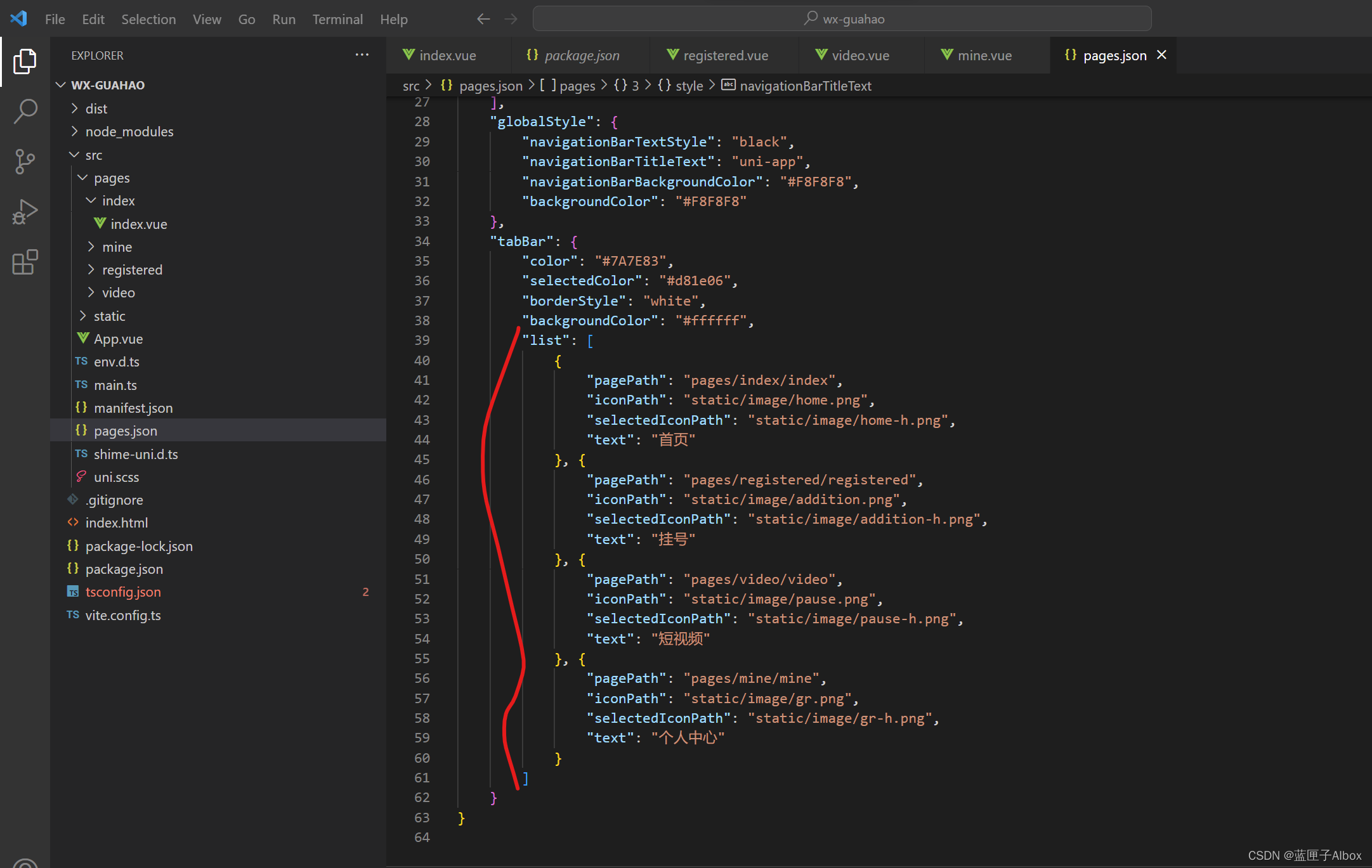Click the style breadcrumb segment
Image resolution: width=1372 pixels, height=868 pixels.
click(689, 86)
